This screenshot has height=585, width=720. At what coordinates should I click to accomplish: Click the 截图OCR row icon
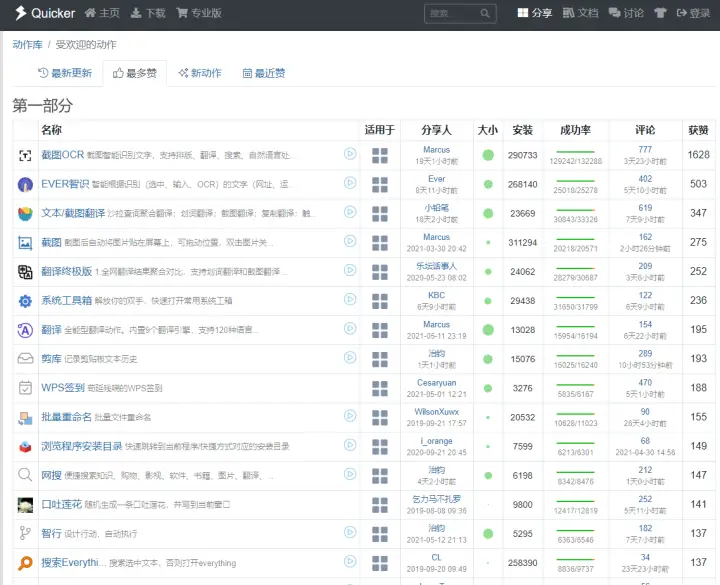click(x=25, y=155)
